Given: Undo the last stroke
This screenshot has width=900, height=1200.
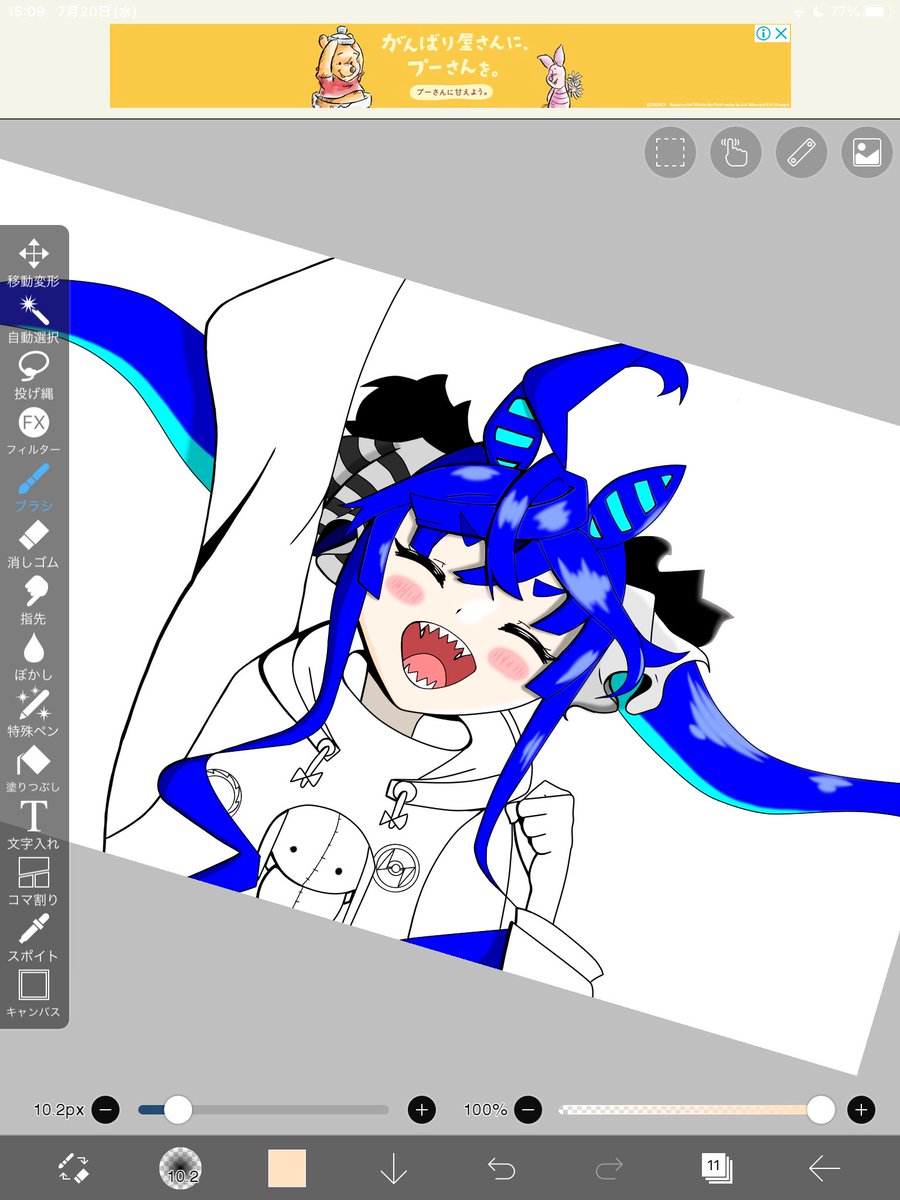Looking at the screenshot, I should [x=501, y=1168].
